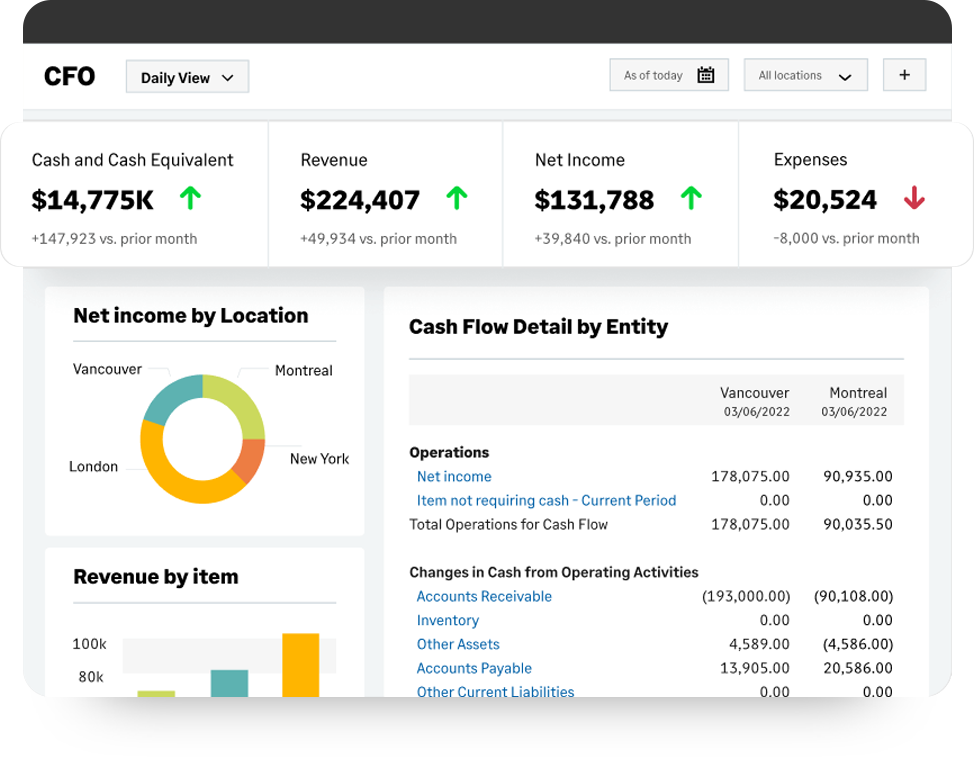Open the Net income link
Screen dimensions: 974x757
point(454,476)
